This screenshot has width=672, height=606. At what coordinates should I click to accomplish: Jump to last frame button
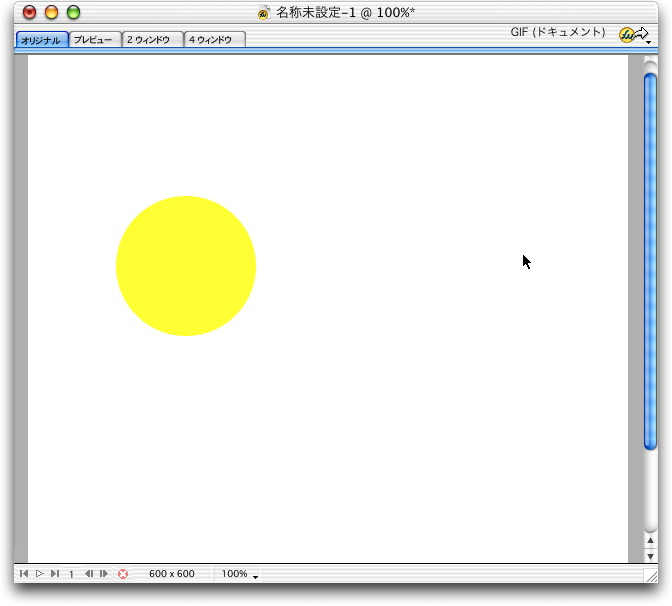click(x=55, y=573)
